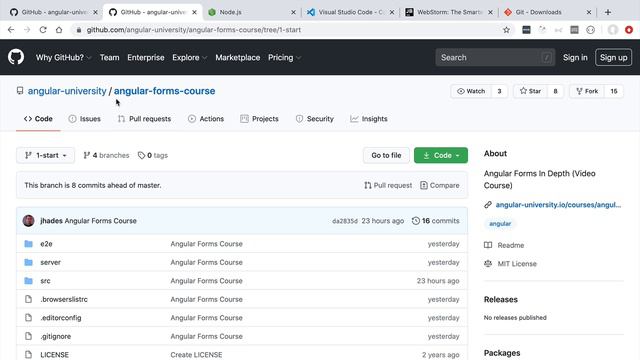
Task: Star the repository
Action: (x=530, y=91)
